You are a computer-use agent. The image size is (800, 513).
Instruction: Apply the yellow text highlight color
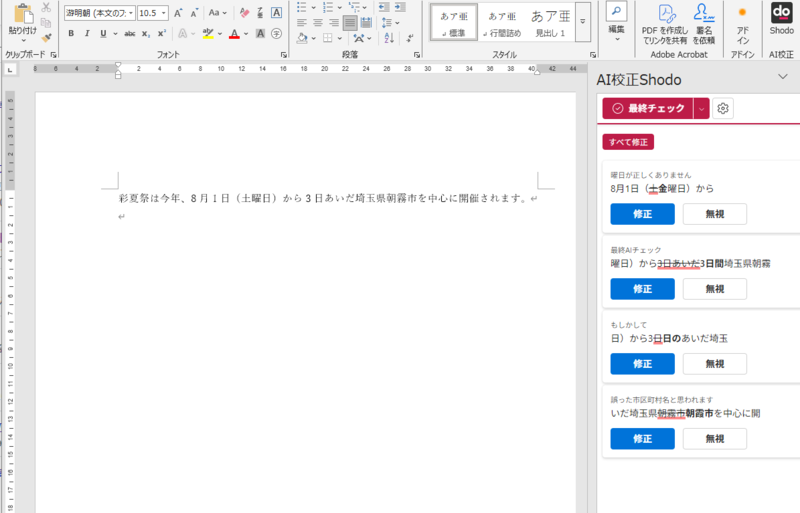pyautogui.click(x=208, y=34)
